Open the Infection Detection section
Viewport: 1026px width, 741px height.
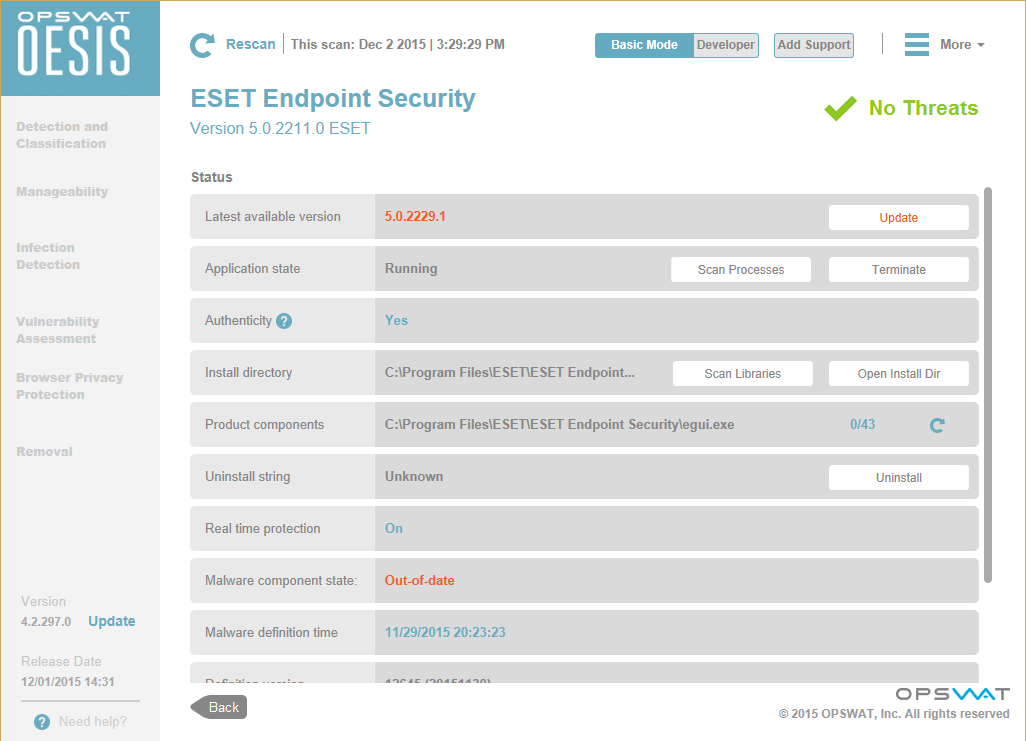pyautogui.click(x=48, y=256)
